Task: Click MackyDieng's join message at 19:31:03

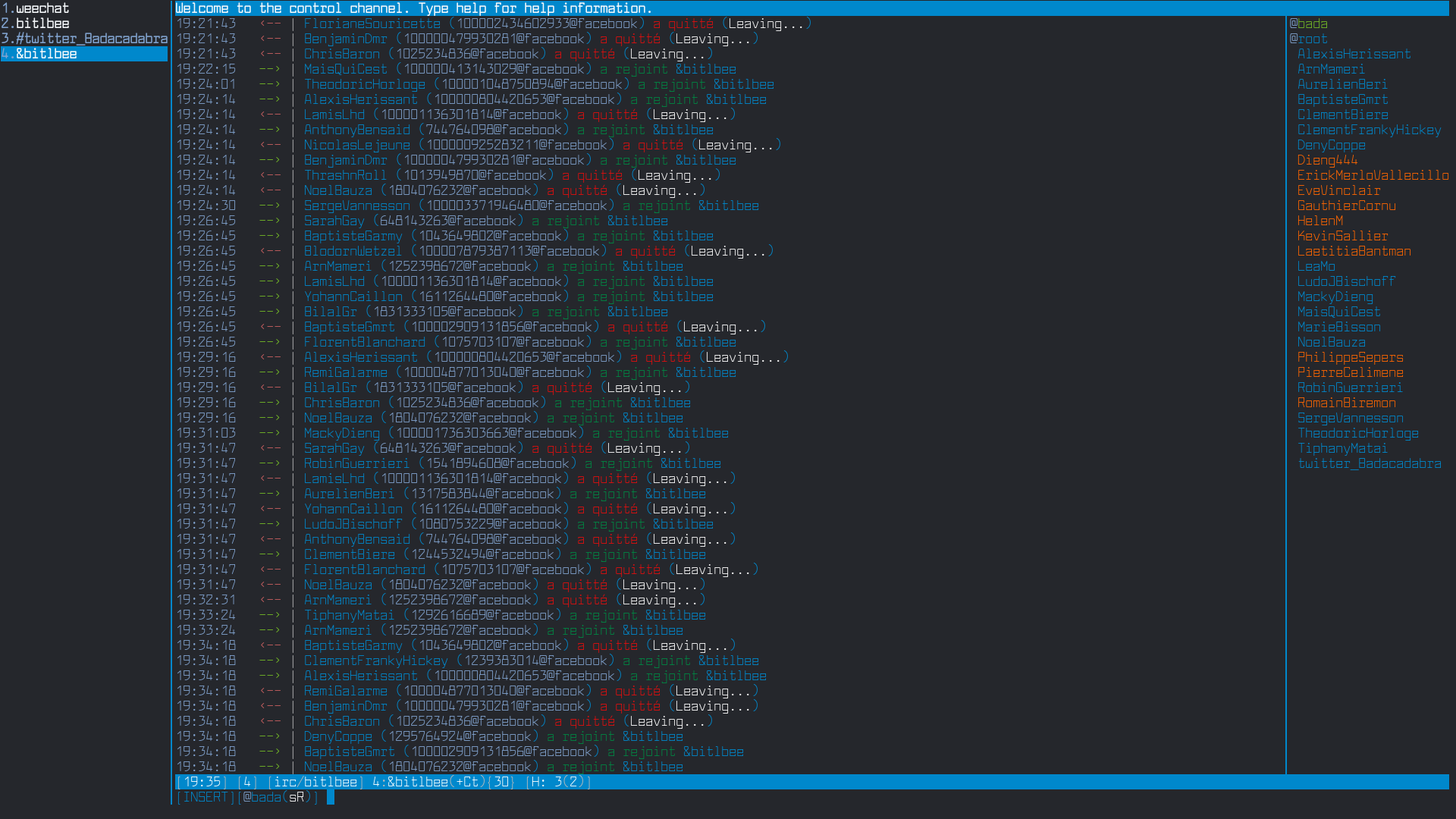Action: click(x=341, y=433)
